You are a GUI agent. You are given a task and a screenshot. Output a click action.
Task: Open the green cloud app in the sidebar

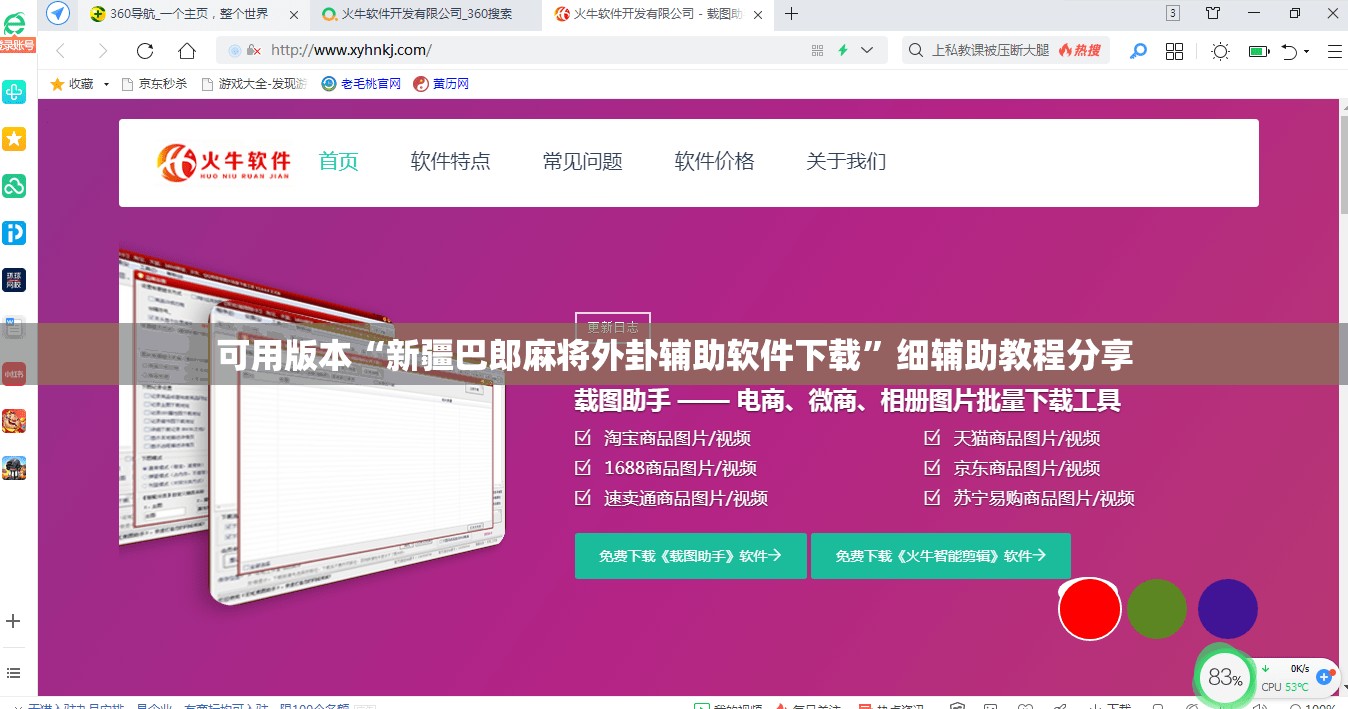pos(14,186)
